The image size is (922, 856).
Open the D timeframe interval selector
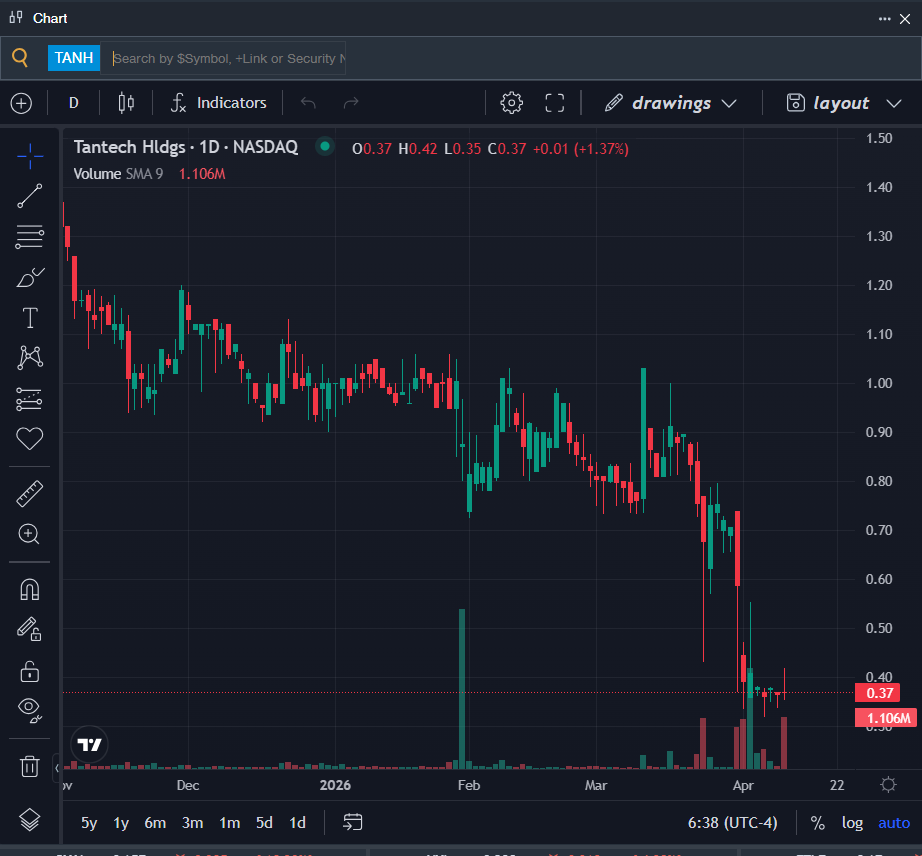pyautogui.click(x=73, y=103)
